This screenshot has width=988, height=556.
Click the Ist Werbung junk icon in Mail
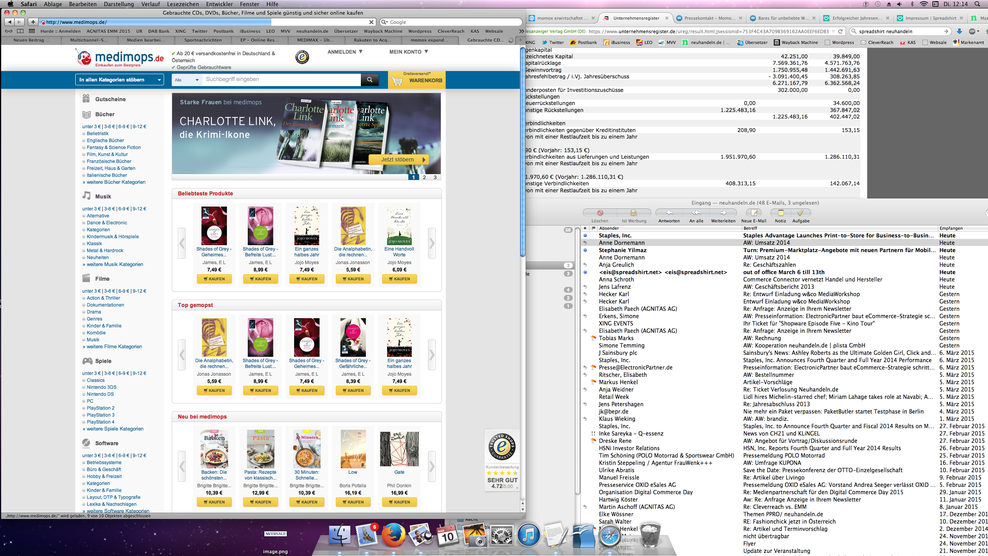tap(633, 213)
